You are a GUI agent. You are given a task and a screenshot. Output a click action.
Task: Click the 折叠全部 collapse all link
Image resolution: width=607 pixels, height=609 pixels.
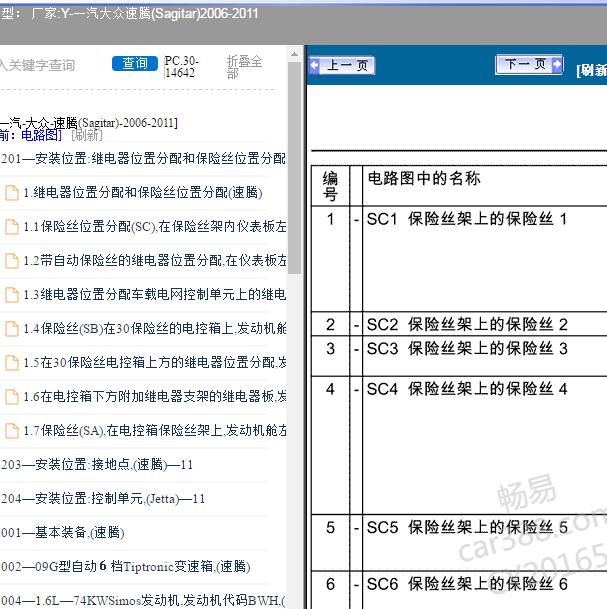point(244,67)
